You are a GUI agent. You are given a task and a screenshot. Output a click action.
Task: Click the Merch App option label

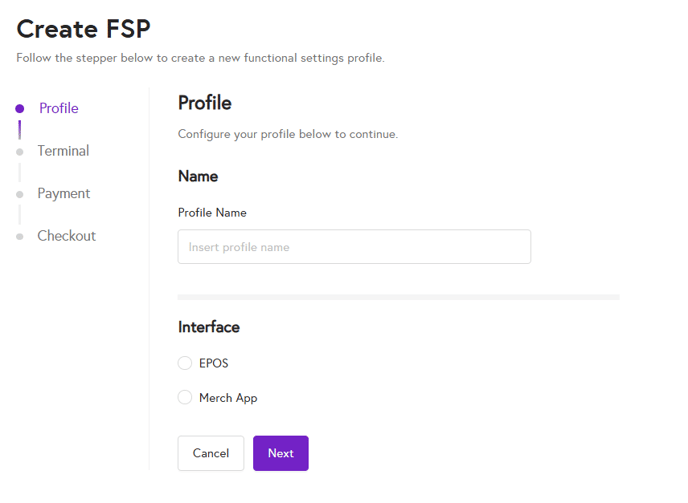(x=228, y=398)
